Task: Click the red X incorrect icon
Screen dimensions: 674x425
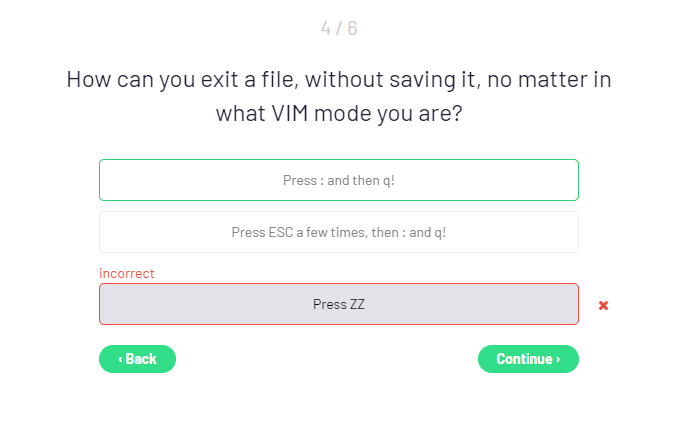Action: point(603,305)
